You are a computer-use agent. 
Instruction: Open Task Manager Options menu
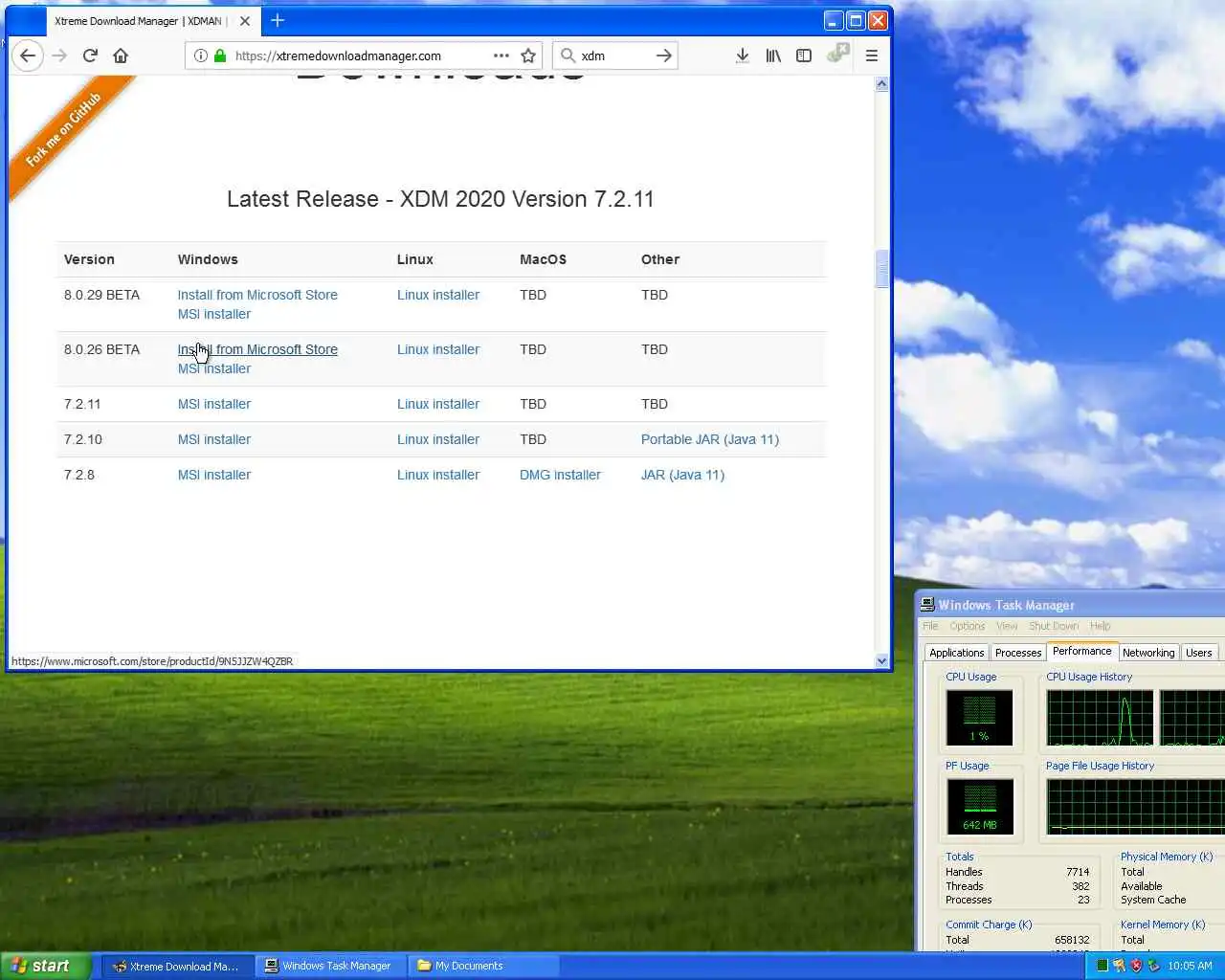pyautogui.click(x=968, y=626)
